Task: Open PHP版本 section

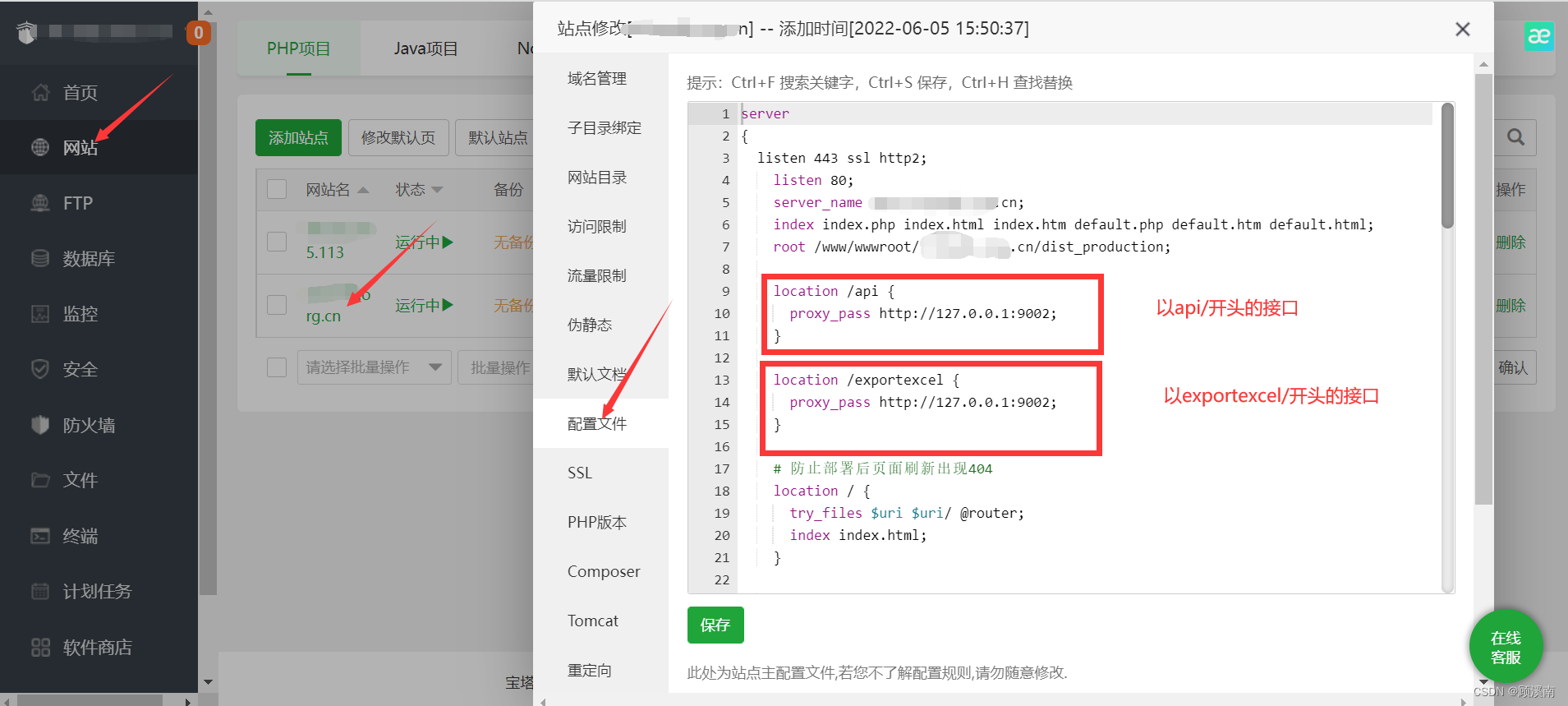Action: tap(597, 523)
